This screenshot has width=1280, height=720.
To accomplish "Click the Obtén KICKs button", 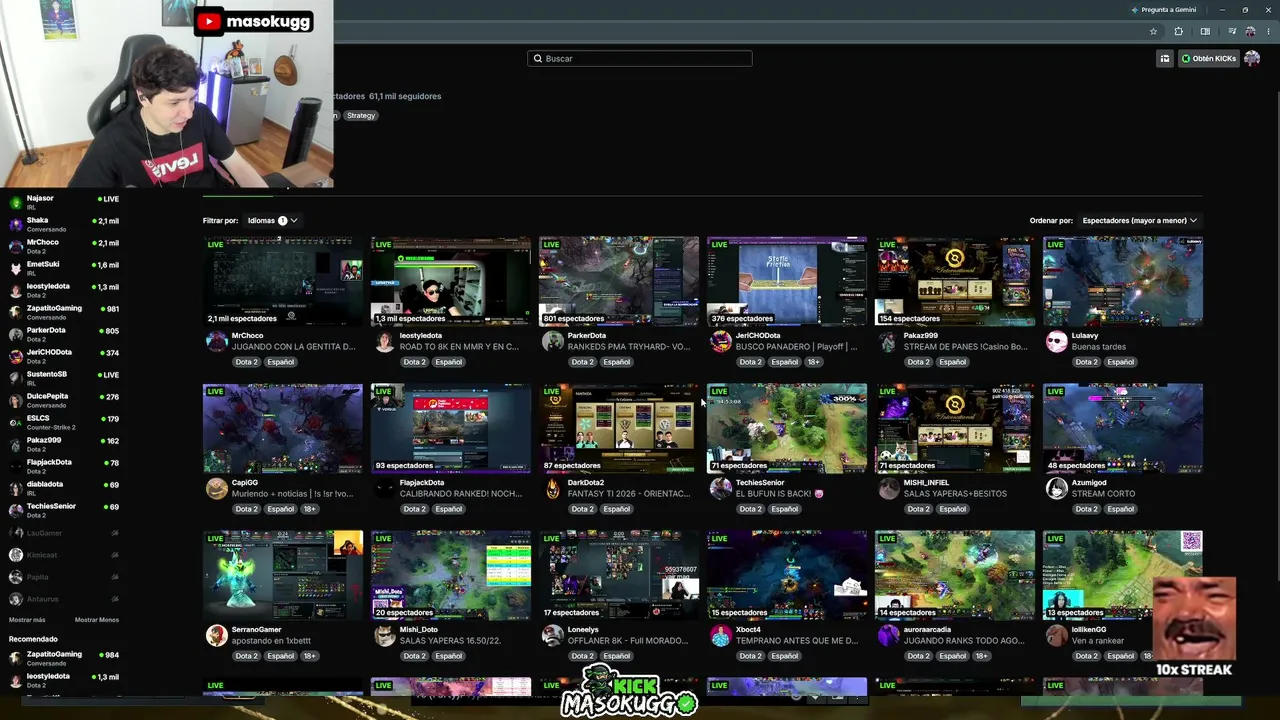I will click(1208, 59).
